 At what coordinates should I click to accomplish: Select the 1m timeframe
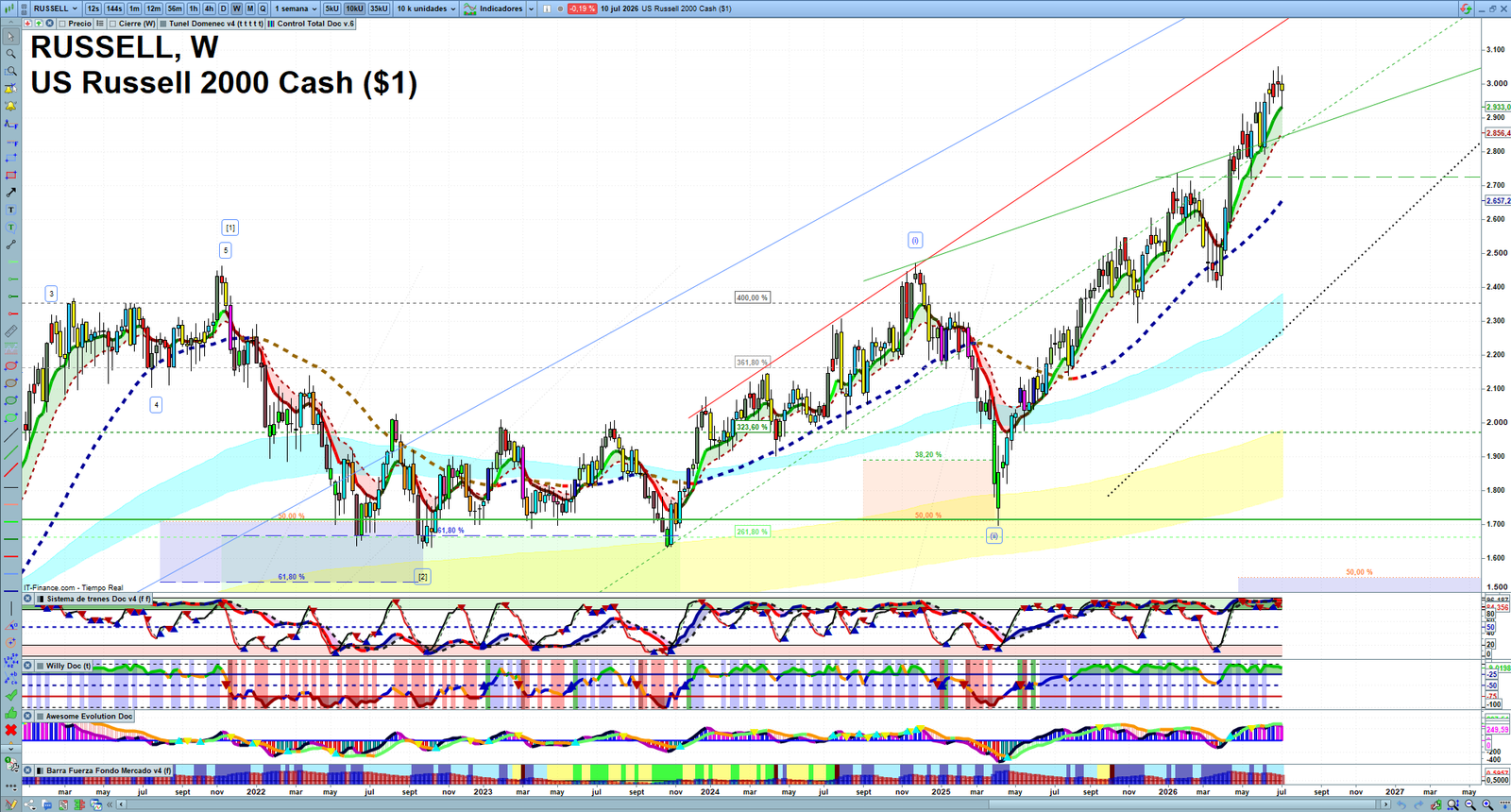tap(134, 8)
